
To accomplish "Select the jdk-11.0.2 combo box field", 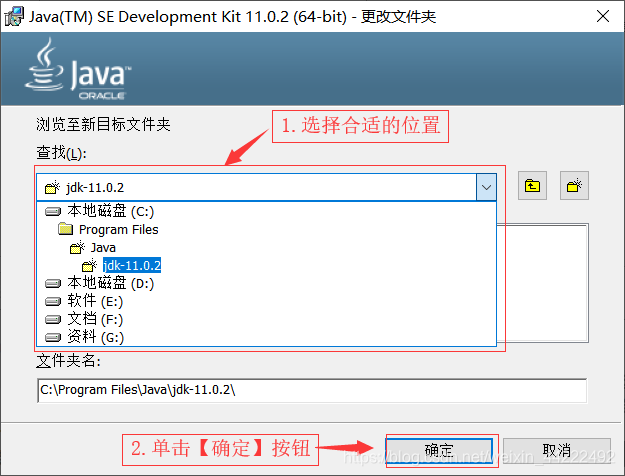I will point(266,187).
